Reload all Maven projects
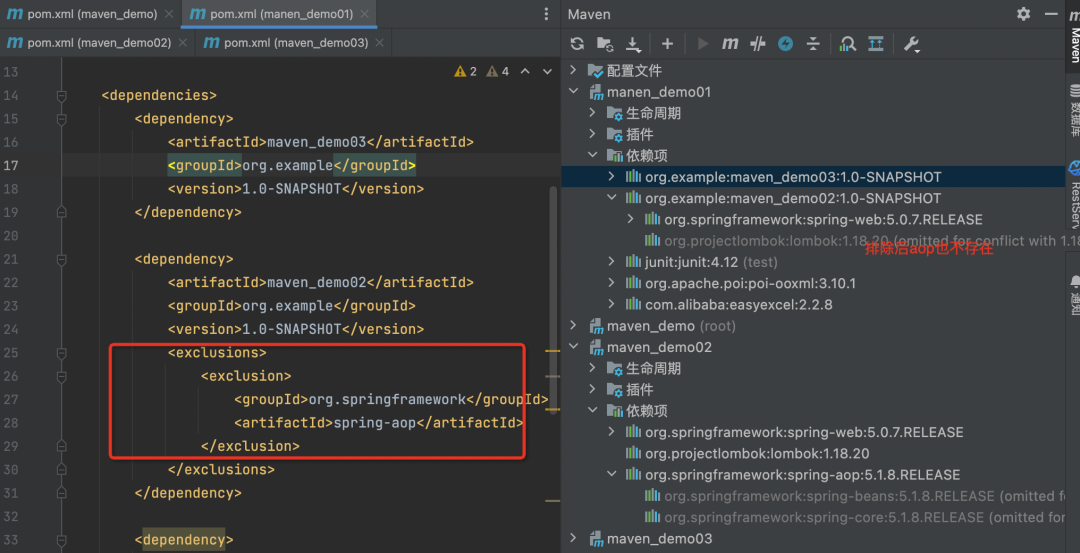Image resolution: width=1080 pixels, height=553 pixels. pos(577,44)
